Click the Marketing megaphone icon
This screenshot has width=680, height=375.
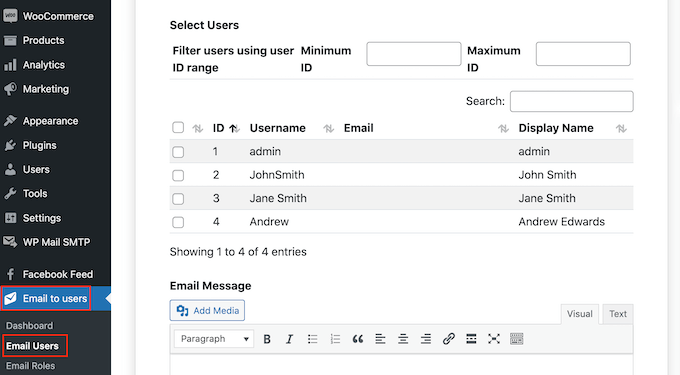pyautogui.click(x=10, y=89)
